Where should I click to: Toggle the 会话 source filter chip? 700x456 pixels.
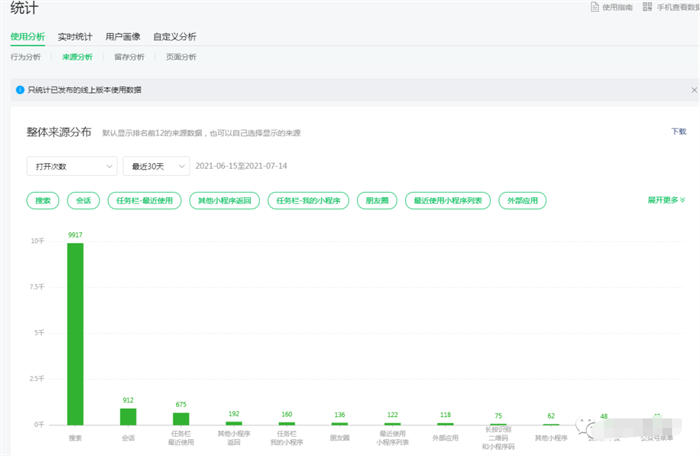(83, 201)
